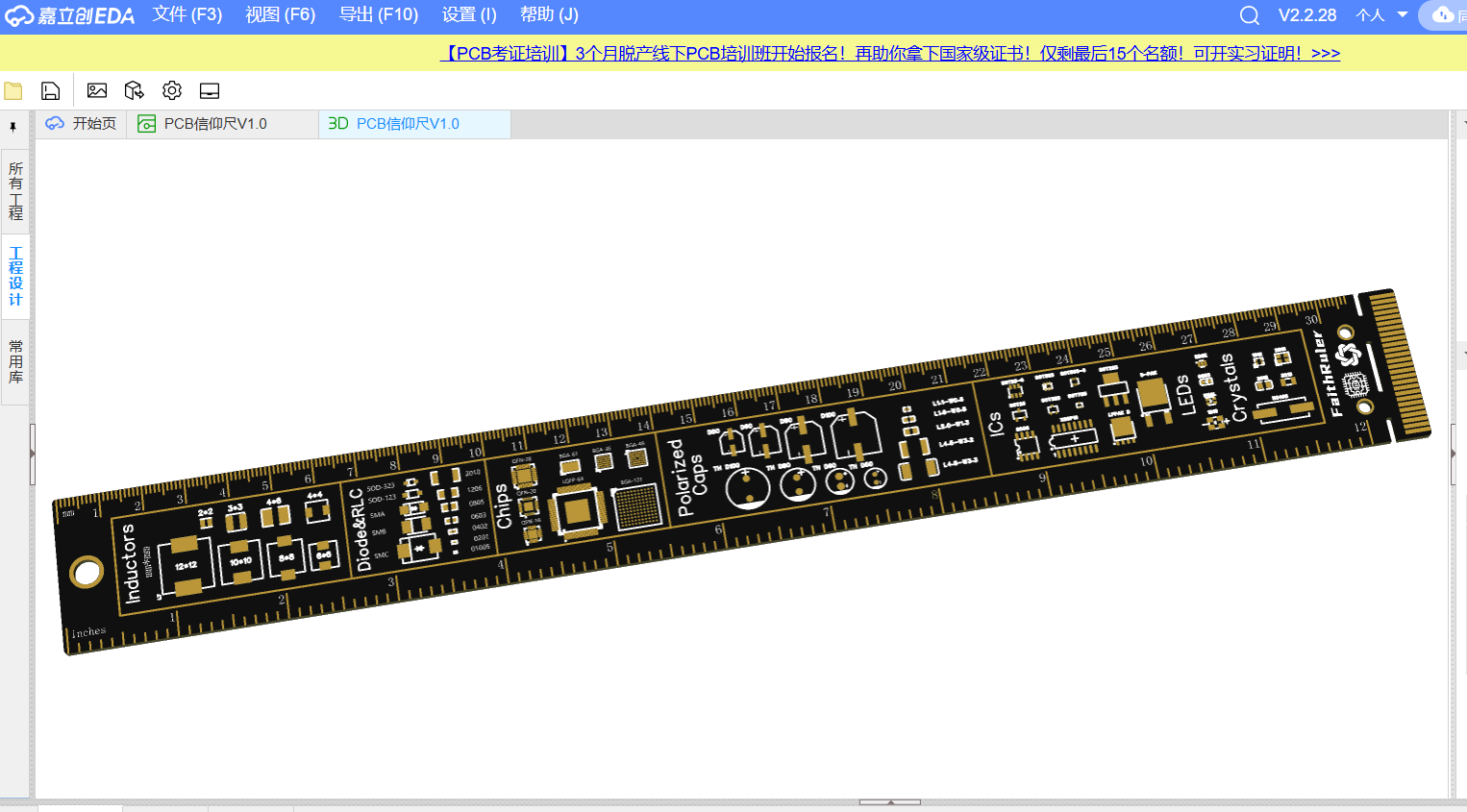This screenshot has width=1467, height=812.
Task: Click the pin icon on left panel
Action: tap(12, 126)
